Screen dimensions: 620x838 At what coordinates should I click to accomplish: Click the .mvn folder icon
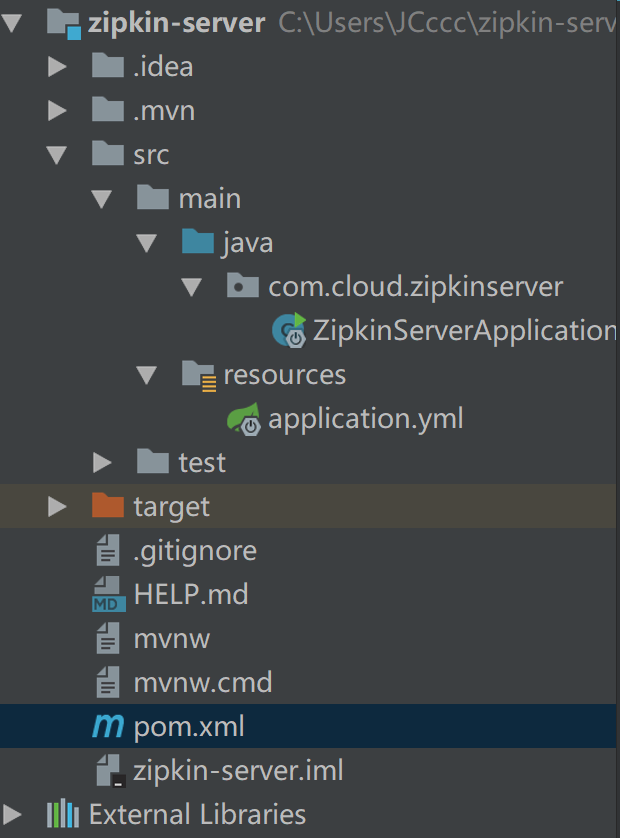coord(107,110)
